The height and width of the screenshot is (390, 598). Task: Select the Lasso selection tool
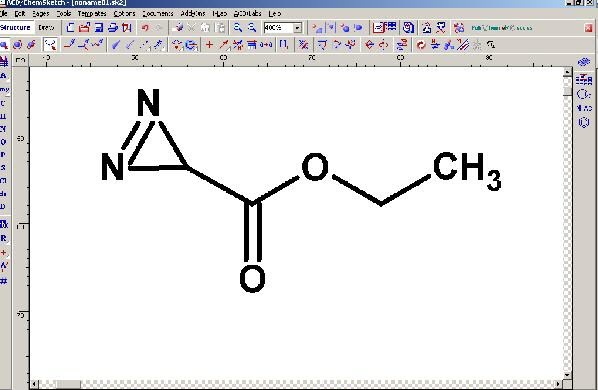(50, 45)
